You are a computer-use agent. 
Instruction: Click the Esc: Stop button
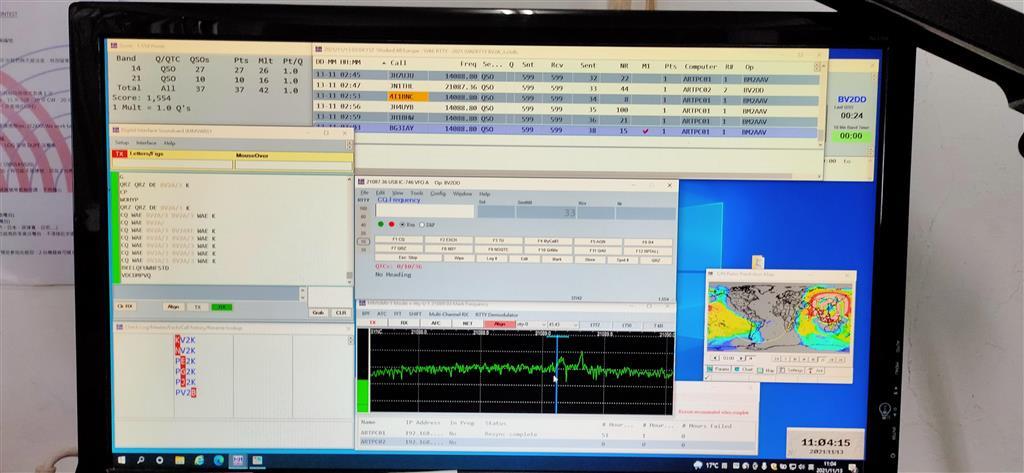(x=408, y=258)
